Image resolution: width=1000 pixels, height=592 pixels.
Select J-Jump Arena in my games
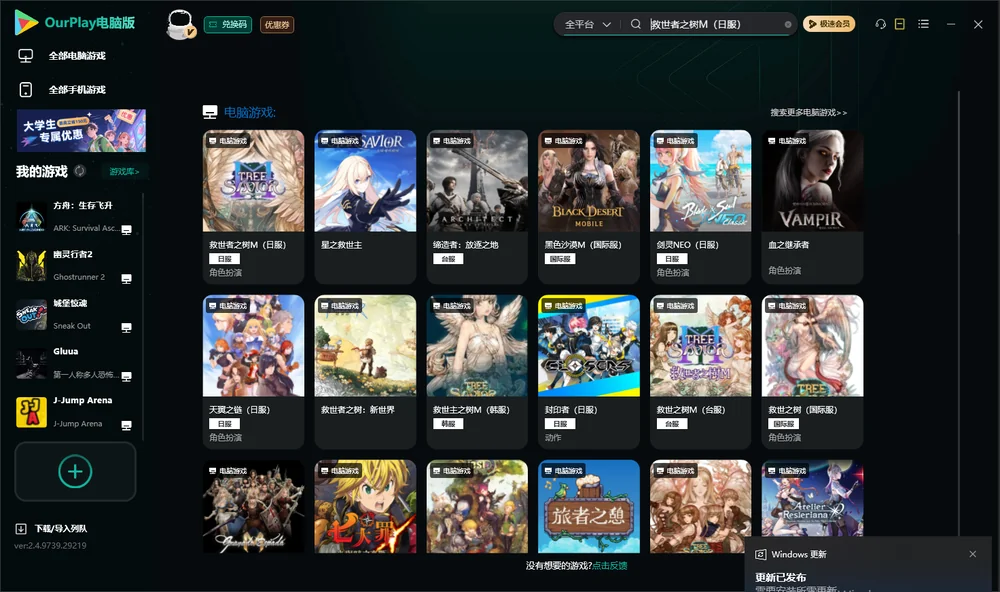click(74, 411)
